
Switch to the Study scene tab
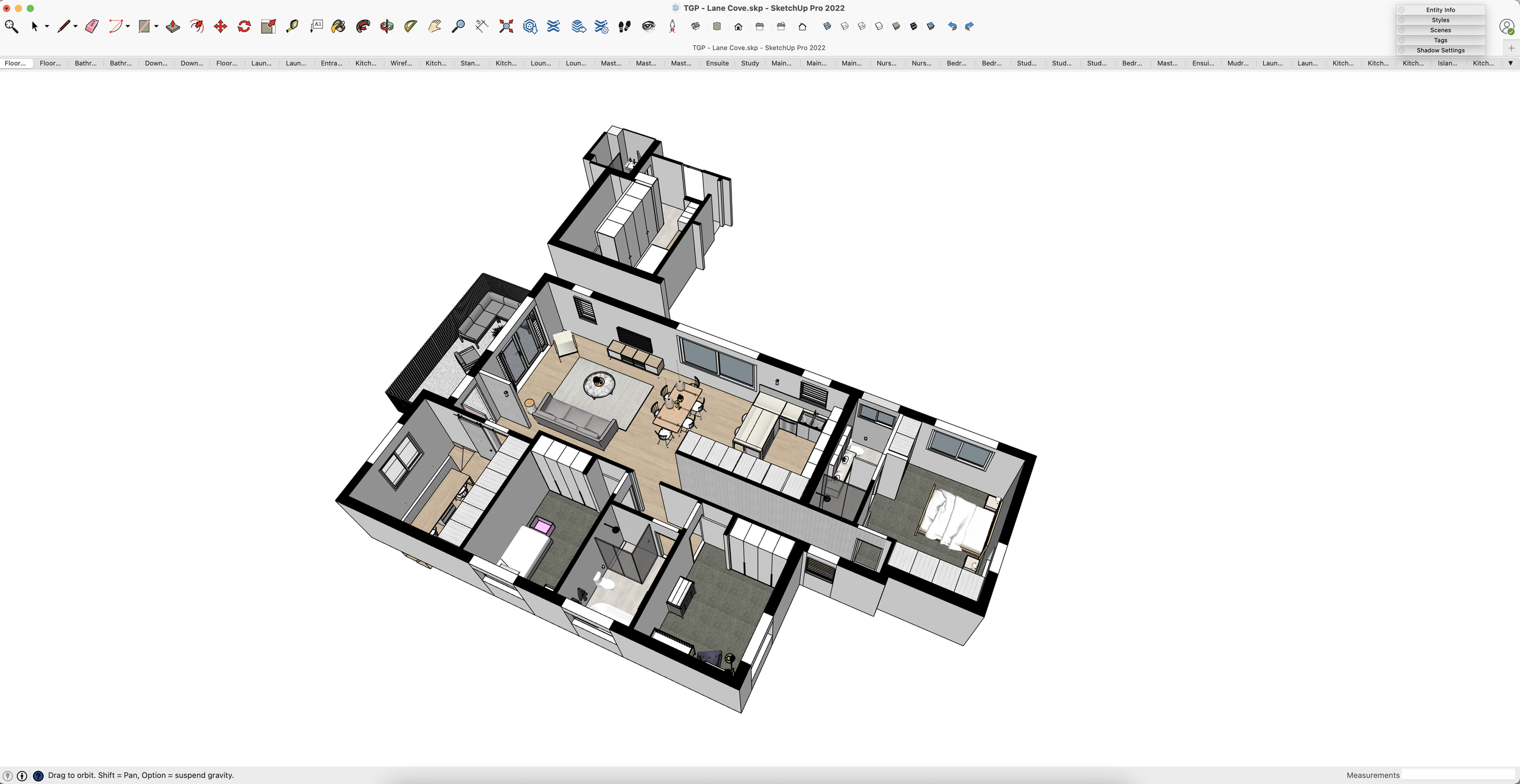[750, 63]
